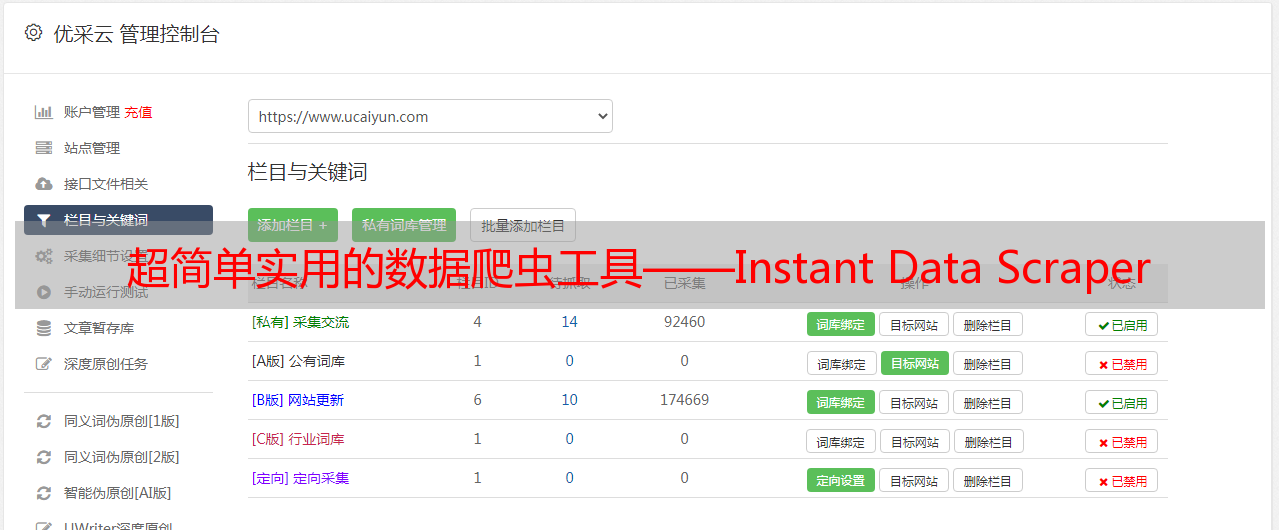Click 删除栏目 in the 行业词库 row
Image resolution: width=1279 pixels, height=530 pixels.
(990, 441)
